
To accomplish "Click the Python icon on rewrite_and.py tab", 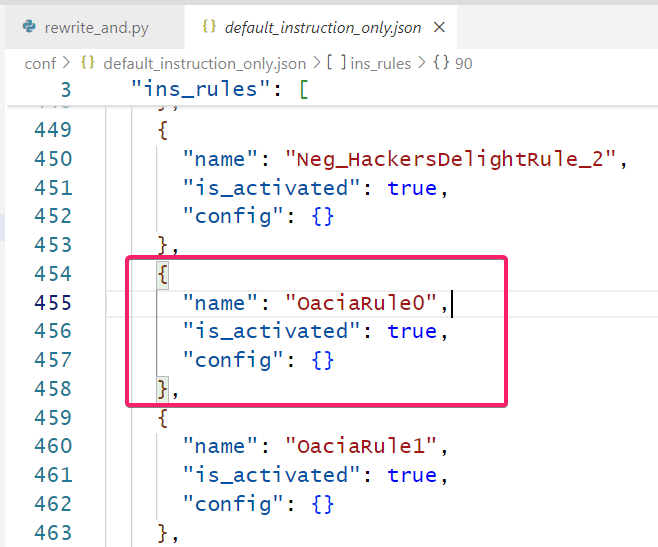I will pos(27,27).
